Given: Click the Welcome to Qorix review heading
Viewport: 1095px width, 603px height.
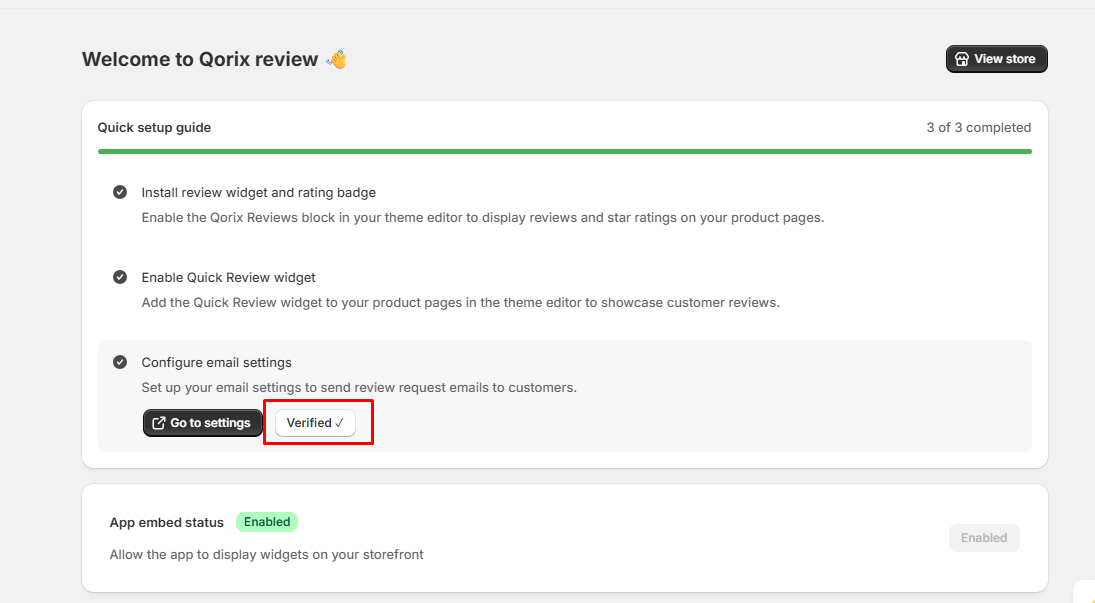Looking at the screenshot, I should tap(200, 59).
